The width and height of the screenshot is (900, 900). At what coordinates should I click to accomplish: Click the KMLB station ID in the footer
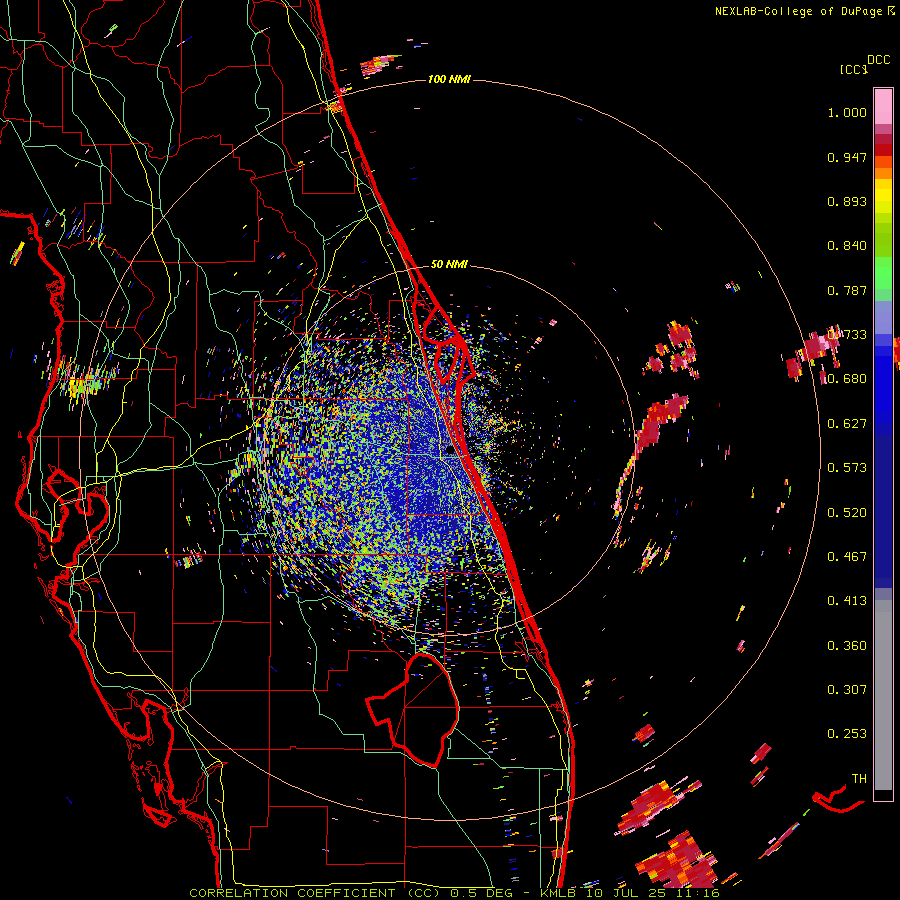tap(560, 893)
